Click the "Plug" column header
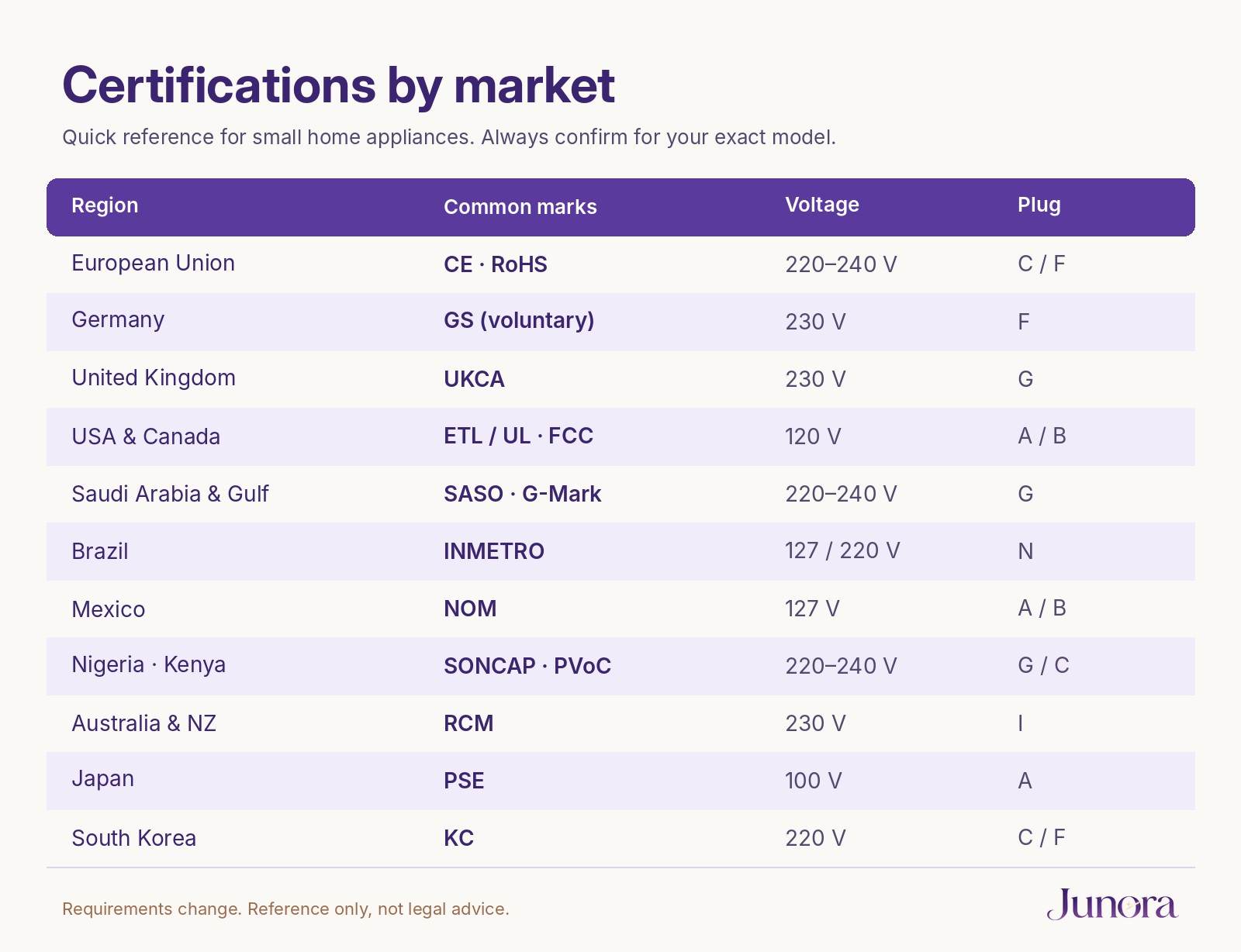1241x952 pixels. pos(1039,205)
